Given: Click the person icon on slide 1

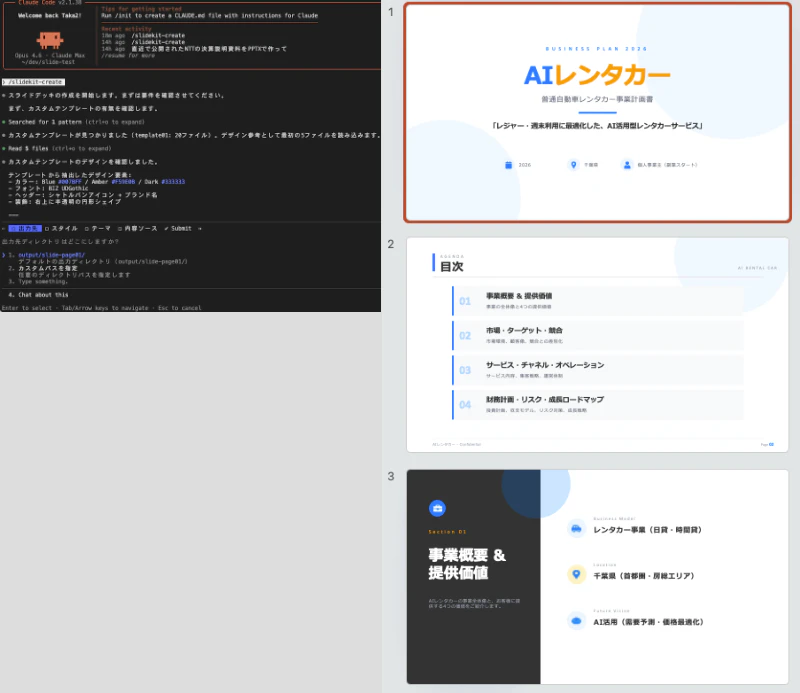Looking at the screenshot, I should [x=627, y=165].
